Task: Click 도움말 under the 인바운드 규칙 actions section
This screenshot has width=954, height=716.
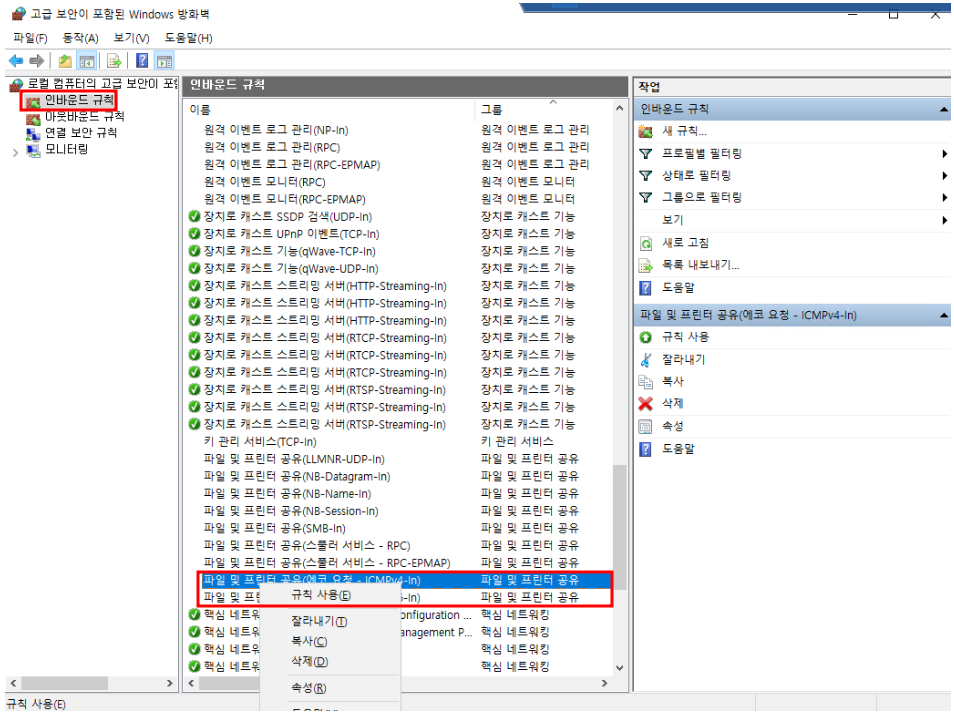Action: click(678, 287)
